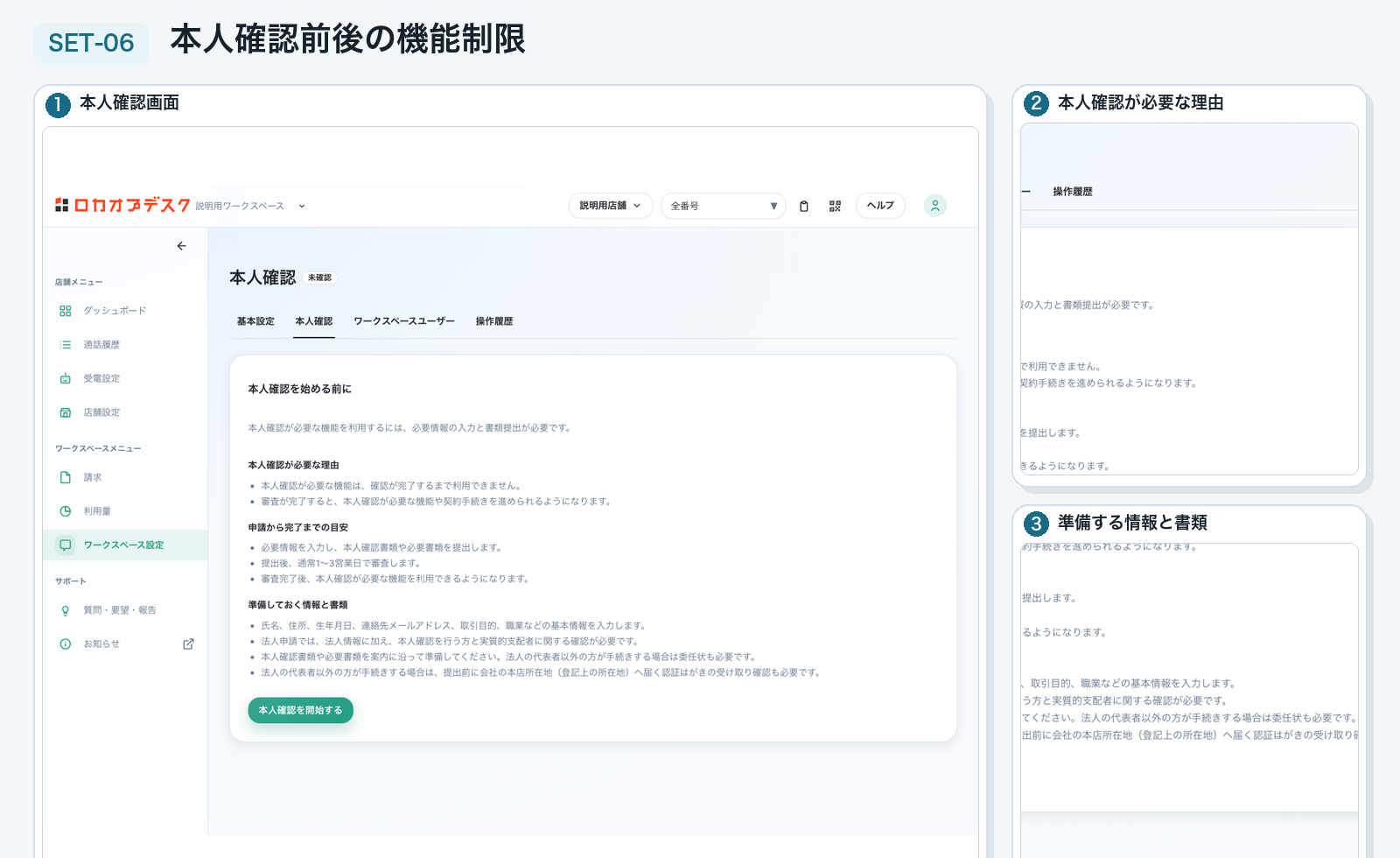Open the 説明用ワークスペース workspace switcher chevron
This screenshot has width=1400, height=858.
click(302, 207)
